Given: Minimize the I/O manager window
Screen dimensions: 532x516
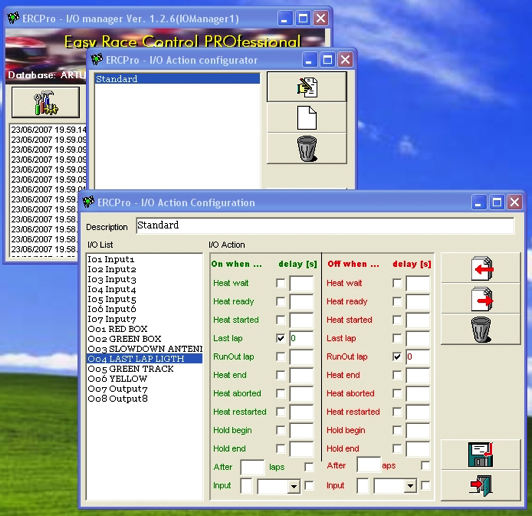Looking at the screenshot, I should (x=285, y=18).
